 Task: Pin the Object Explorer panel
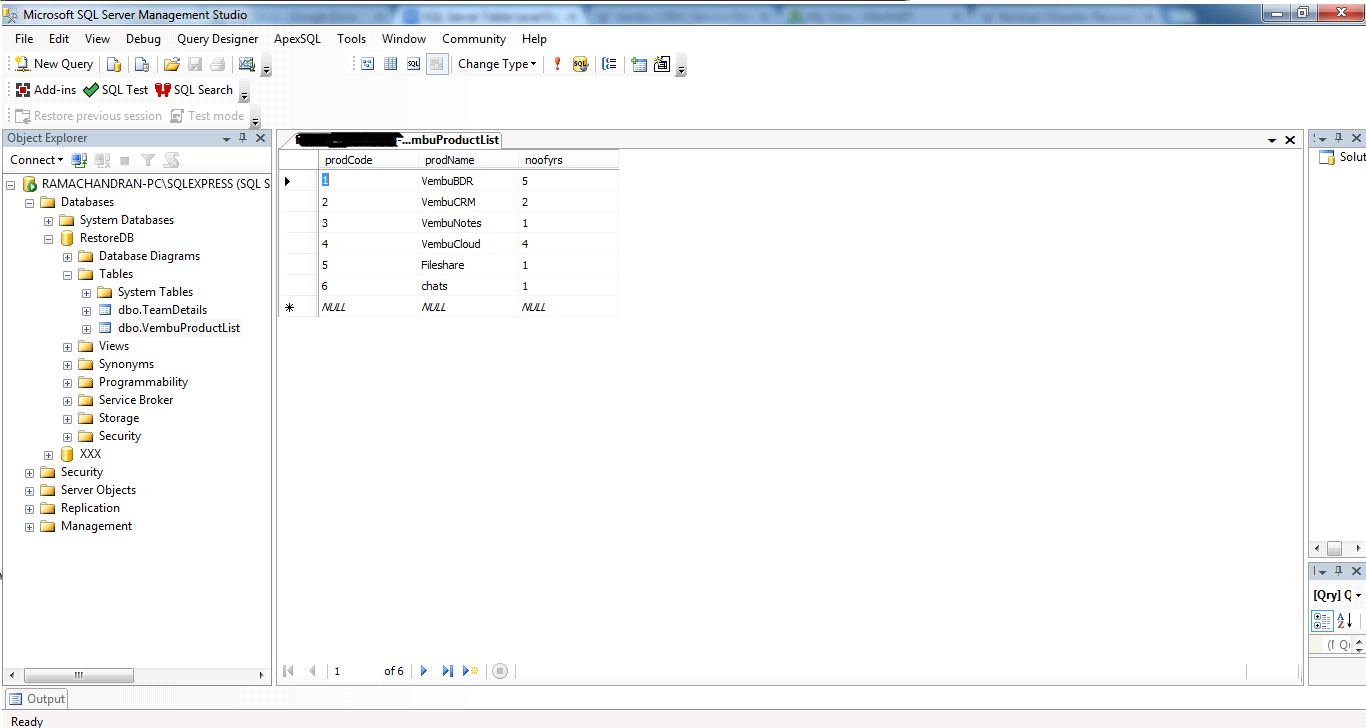coord(242,138)
